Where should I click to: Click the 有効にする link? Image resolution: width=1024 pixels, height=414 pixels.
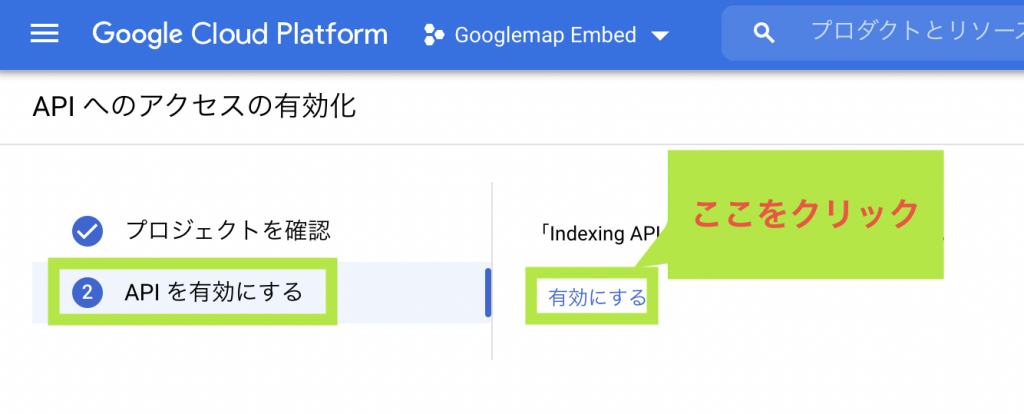pos(597,298)
